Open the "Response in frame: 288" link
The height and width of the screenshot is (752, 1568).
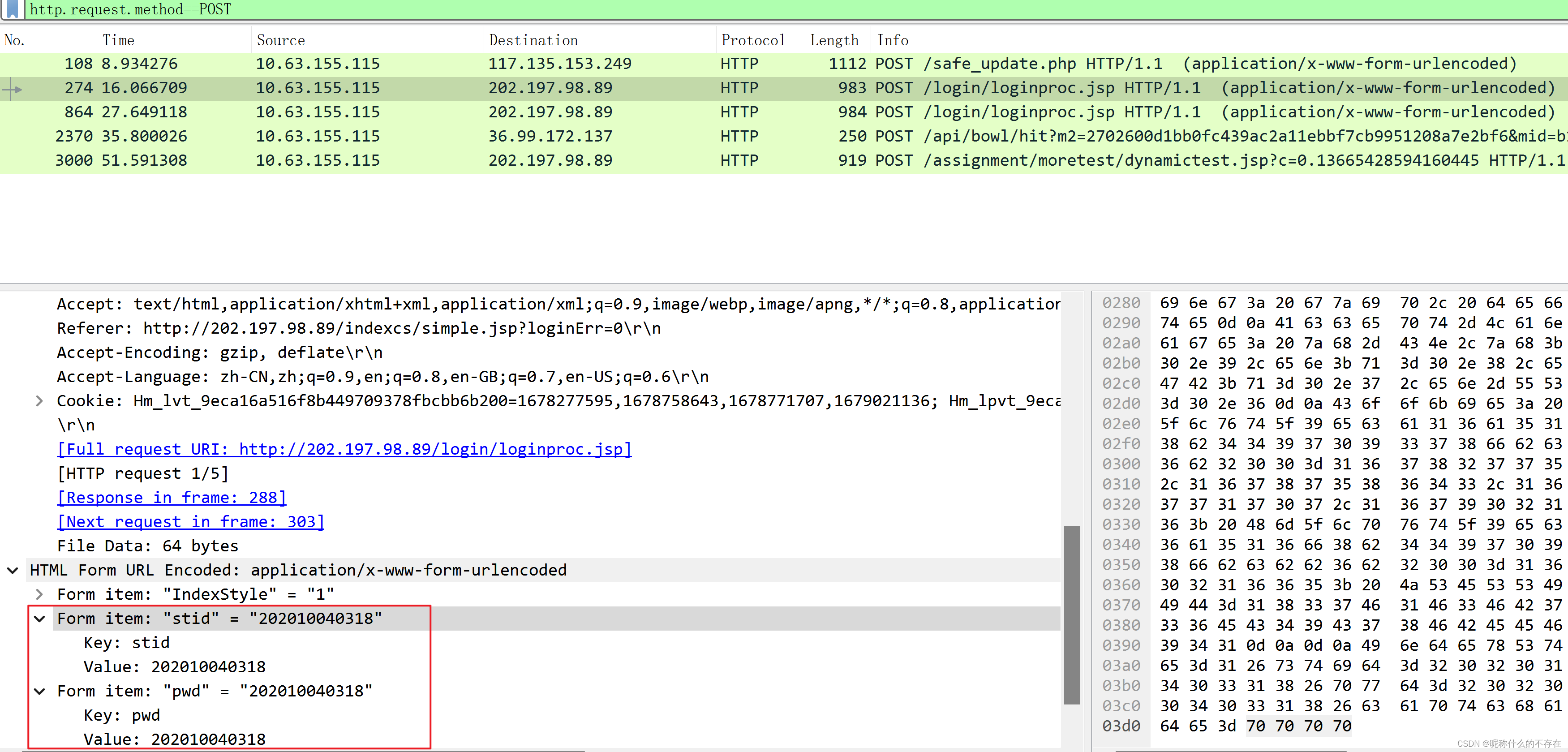(171, 498)
